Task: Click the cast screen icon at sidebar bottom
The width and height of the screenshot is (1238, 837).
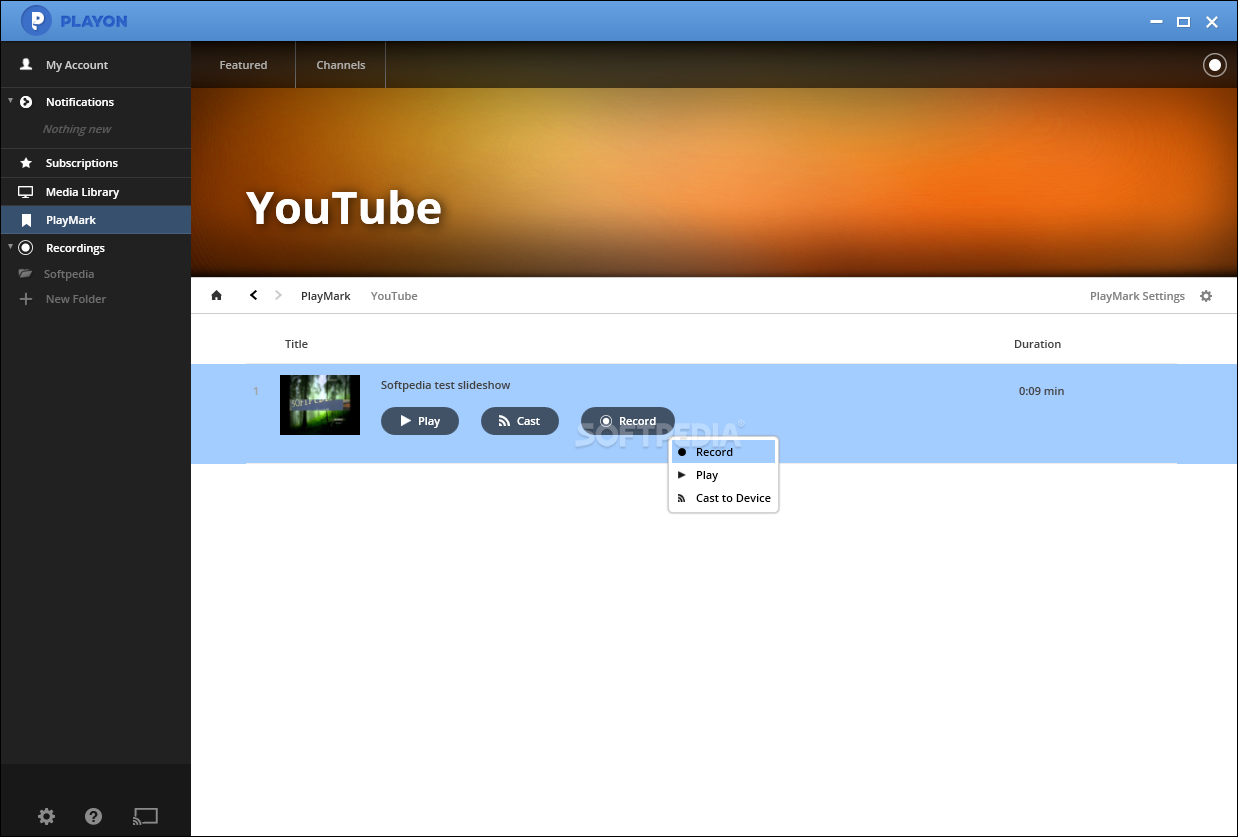Action: pyautogui.click(x=145, y=817)
